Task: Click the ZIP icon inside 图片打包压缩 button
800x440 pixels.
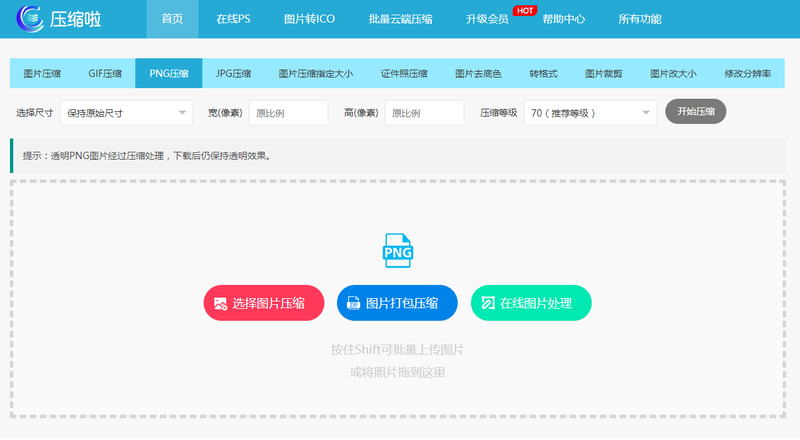Action: click(354, 303)
